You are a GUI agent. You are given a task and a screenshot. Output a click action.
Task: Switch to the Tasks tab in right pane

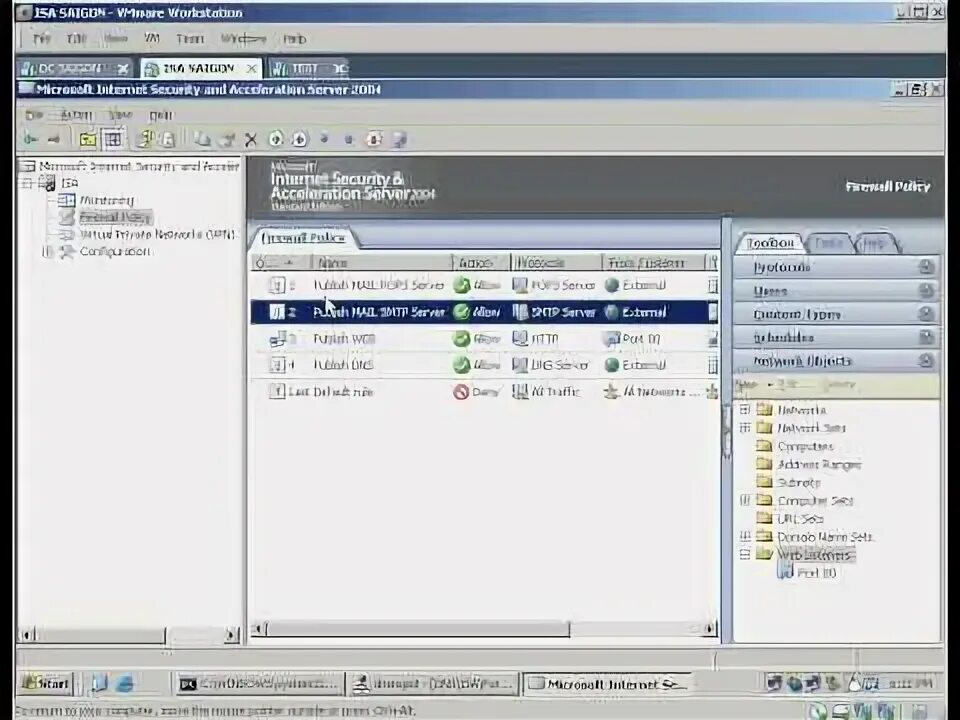tap(828, 244)
